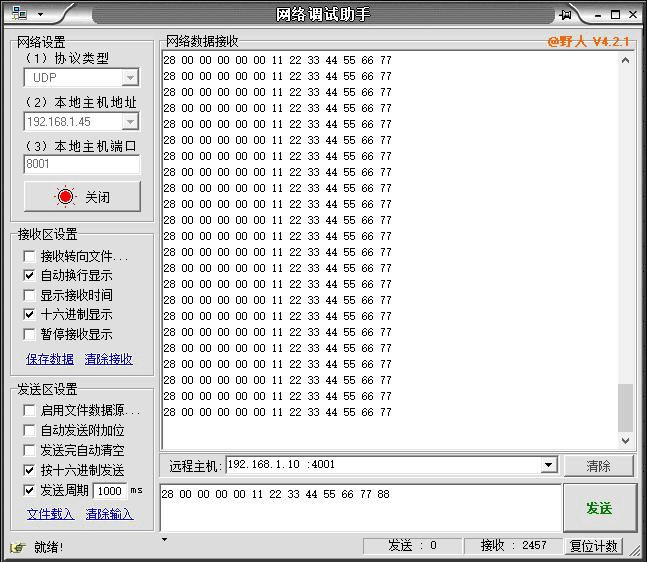Click the 清除输入 link

109,514
